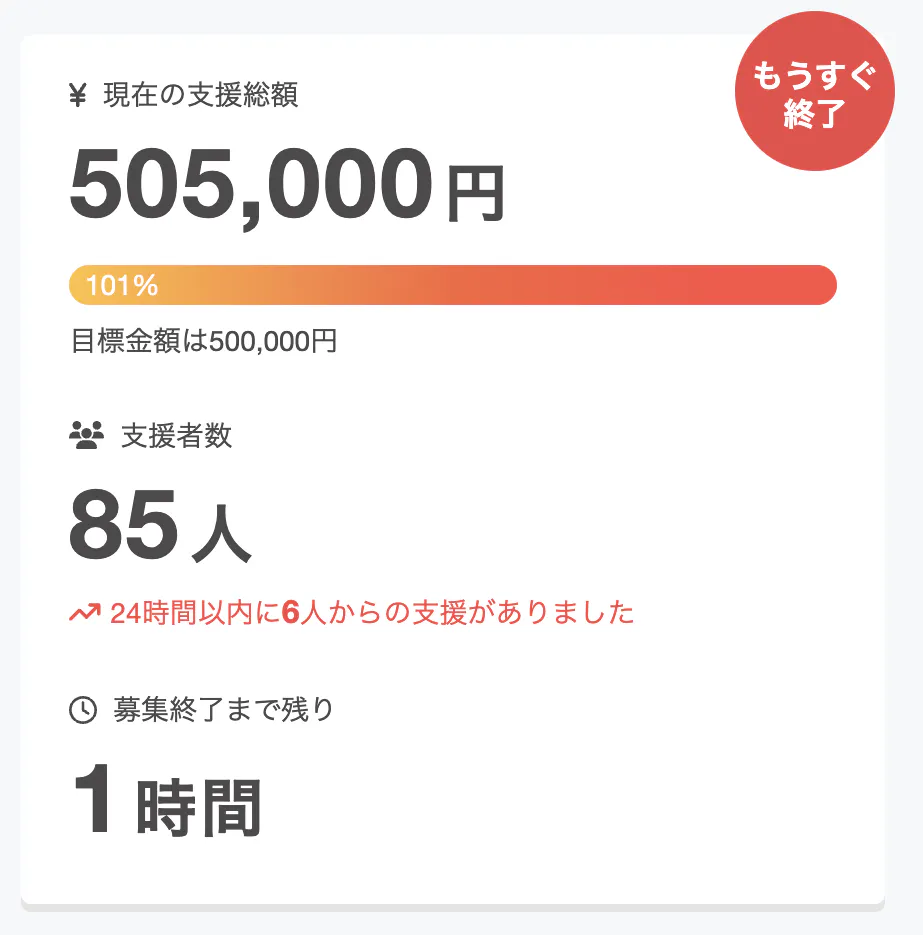Click the yellow left end of the funding progress bar
The width and height of the screenshot is (923, 935).
pyautogui.click(x=80, y=285)
